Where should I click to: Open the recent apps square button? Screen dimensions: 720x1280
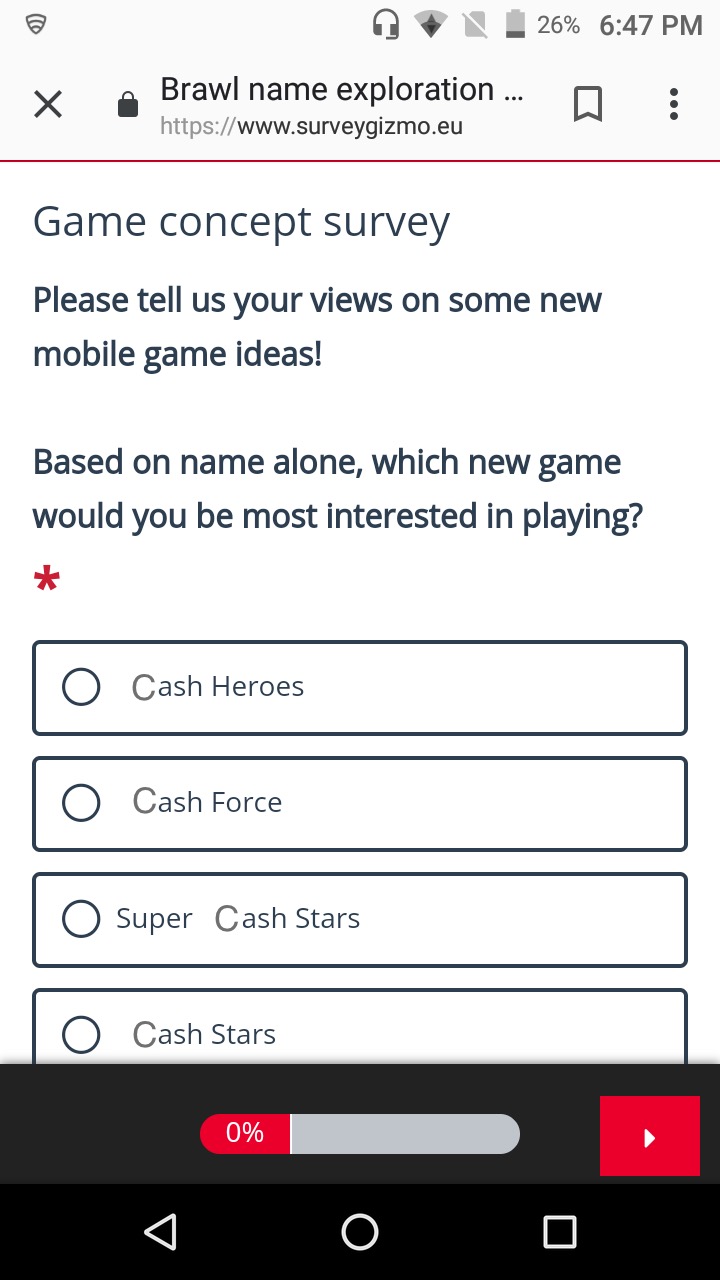(x=559, y=1232)
